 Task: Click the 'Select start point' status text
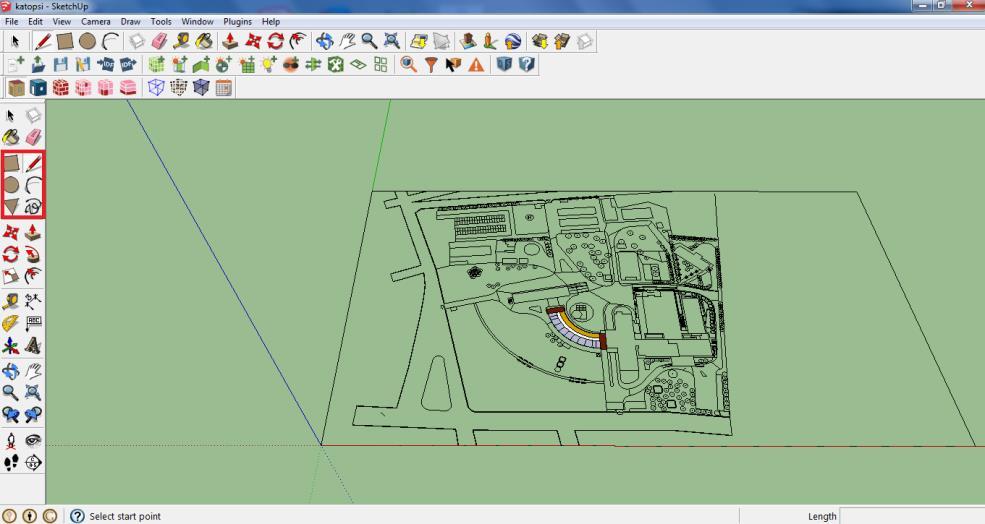tap(125, 516)
